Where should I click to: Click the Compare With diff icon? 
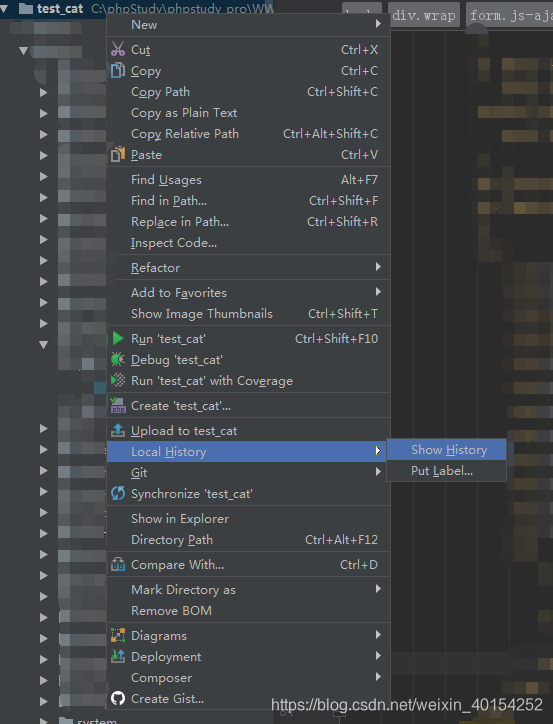point(118,564)
